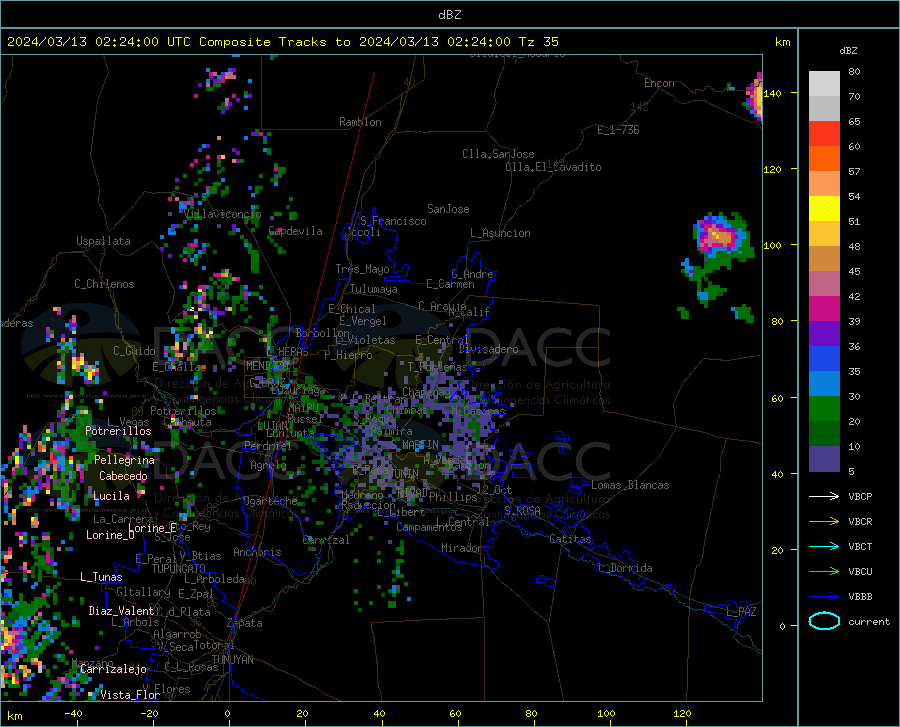The image size is (900, 727).
Task: Click the 'dBZ' label above color scale
Action: [848, 50]
